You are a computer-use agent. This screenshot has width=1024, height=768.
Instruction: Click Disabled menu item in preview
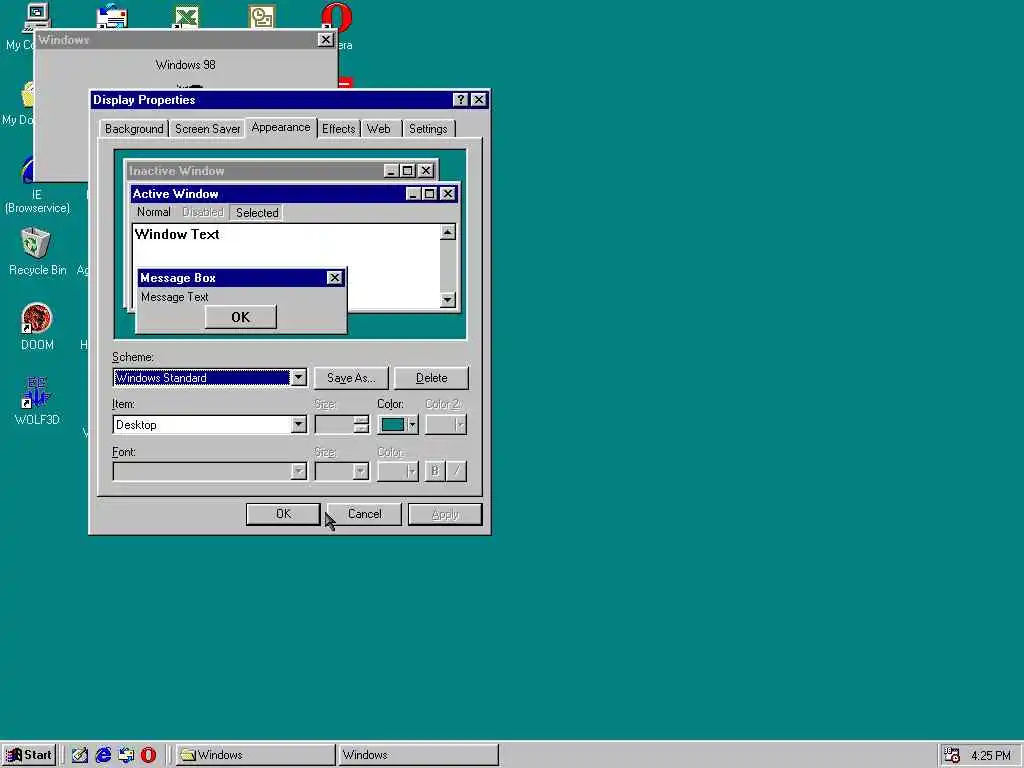click(x=202, y=212)
